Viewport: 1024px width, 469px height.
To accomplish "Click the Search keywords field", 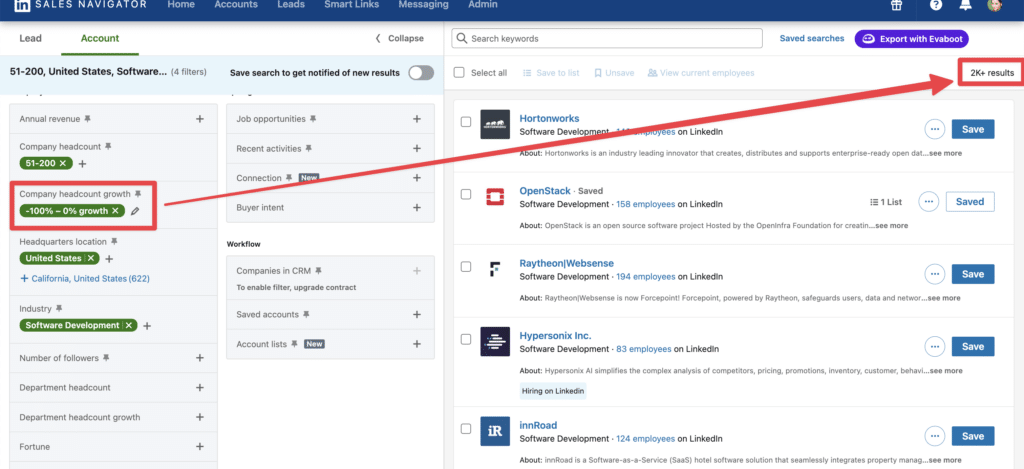I will [x=607, y=39].
